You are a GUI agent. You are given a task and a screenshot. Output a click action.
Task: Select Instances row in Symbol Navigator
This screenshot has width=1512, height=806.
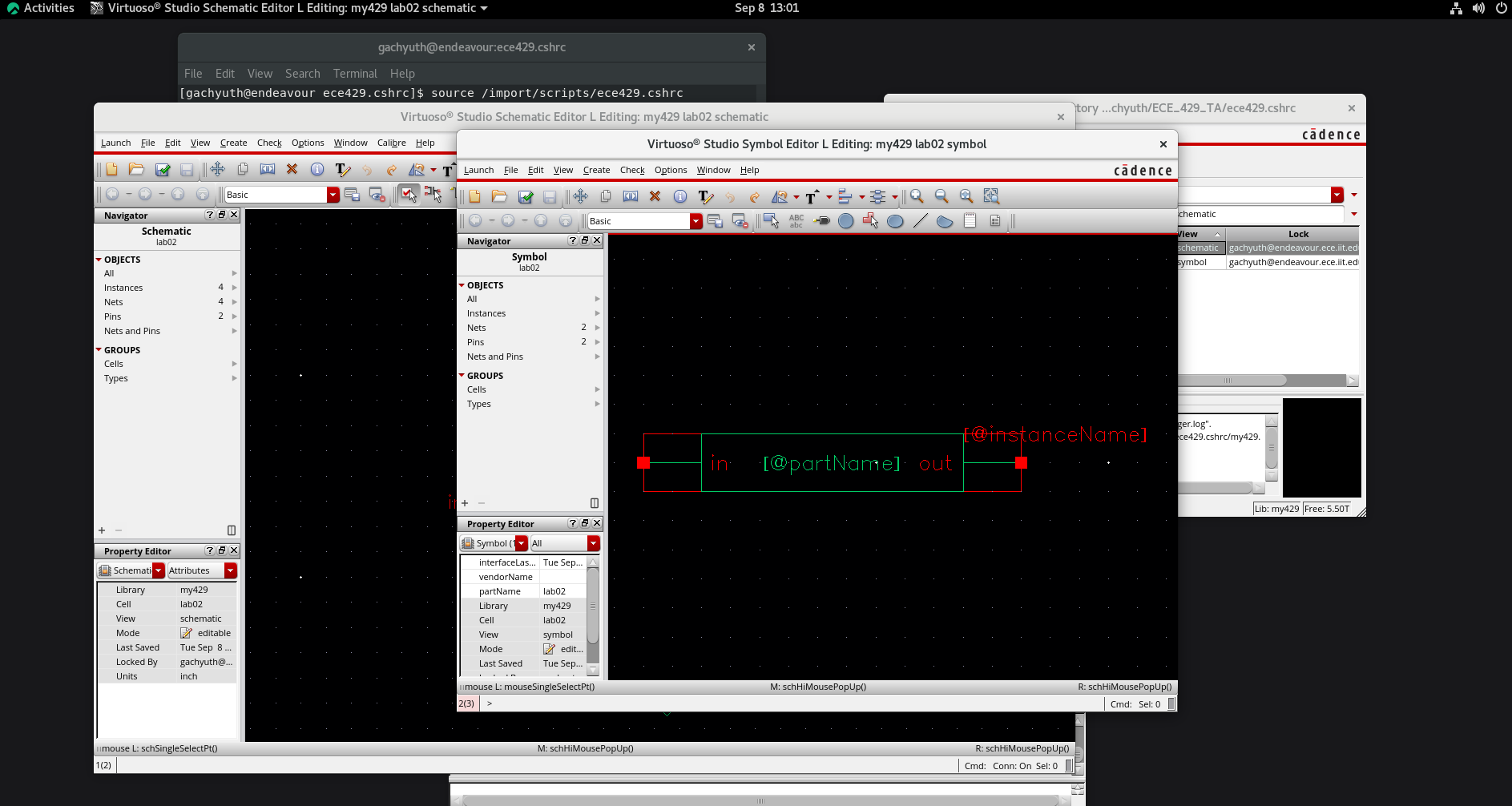tap(530, 313)
